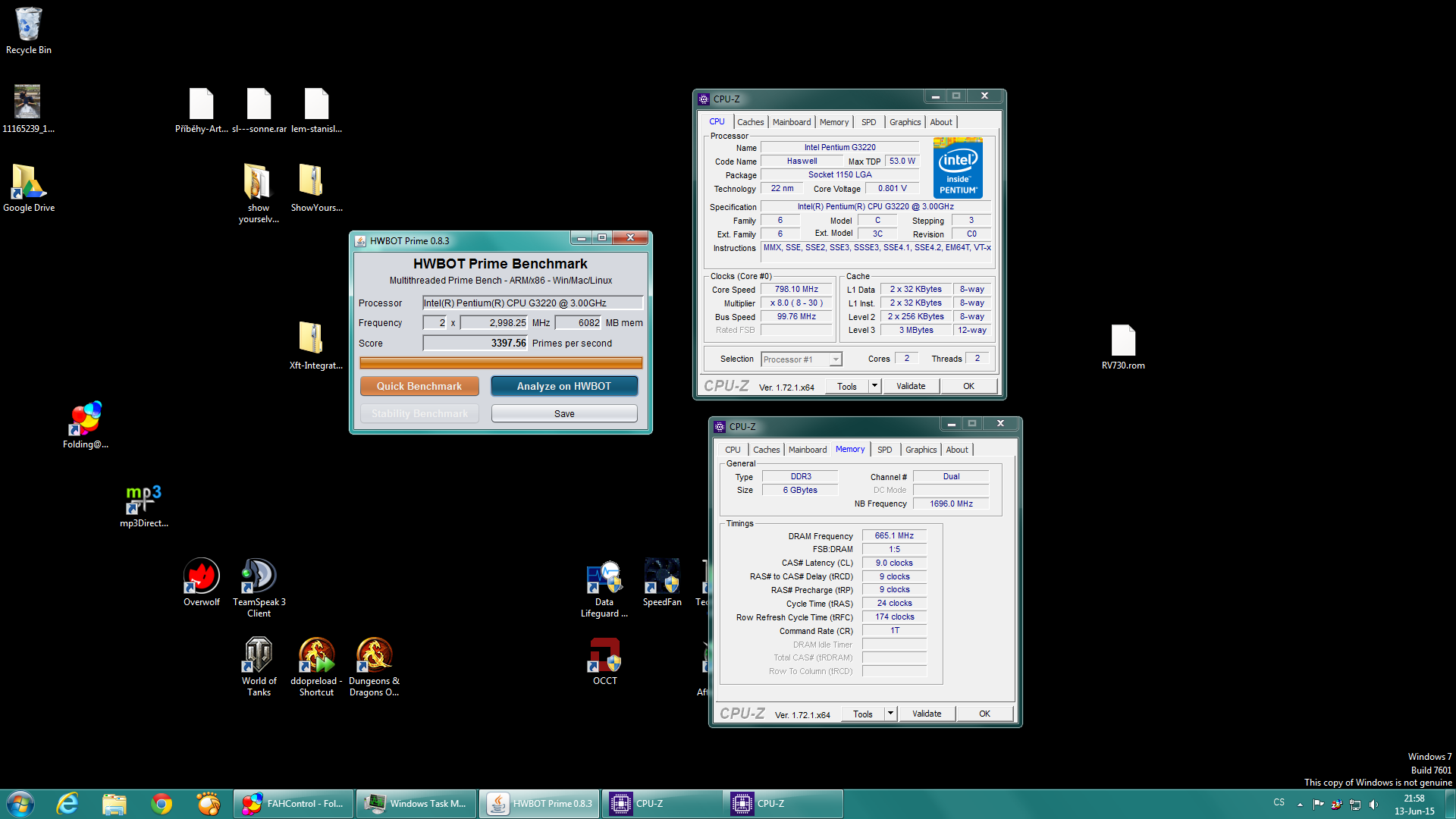
Task: Switch to SPD tab in lower CPU-Z window
Action: pos(884,450)
